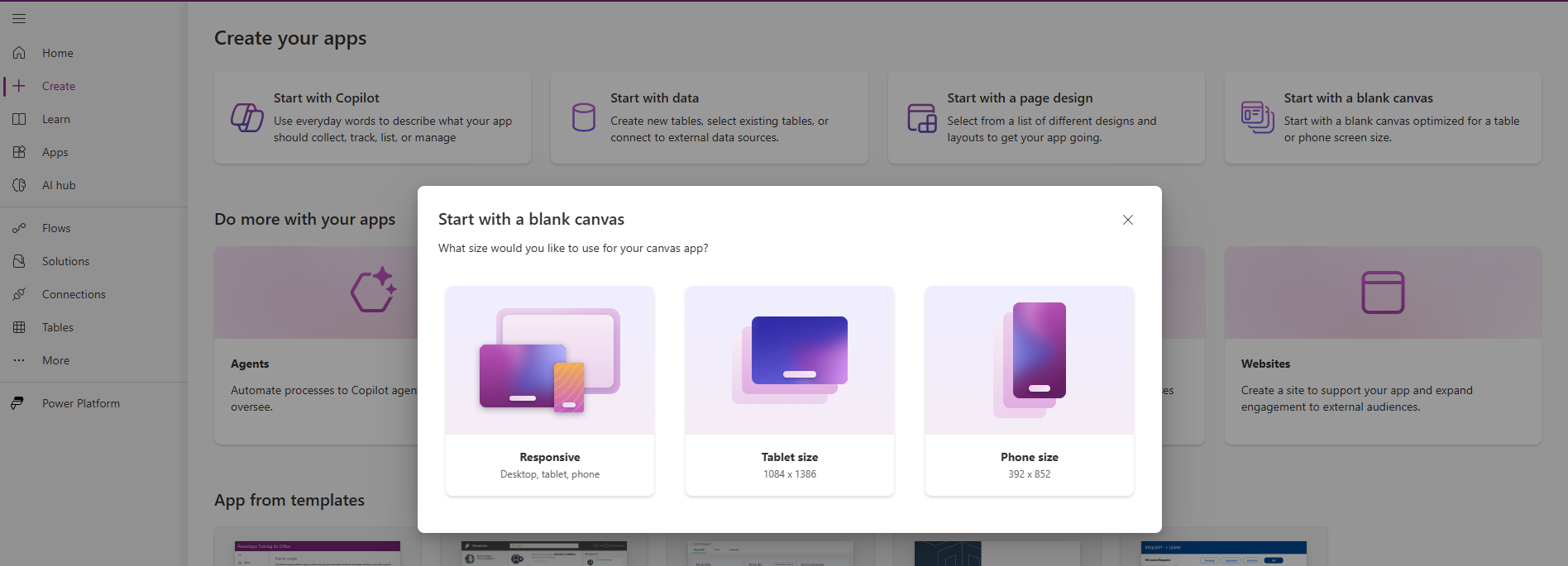The image size is (1568, 566).
Task: Click the More ellipsis icon
Action: pyautogui.click(x=19, y=360)
